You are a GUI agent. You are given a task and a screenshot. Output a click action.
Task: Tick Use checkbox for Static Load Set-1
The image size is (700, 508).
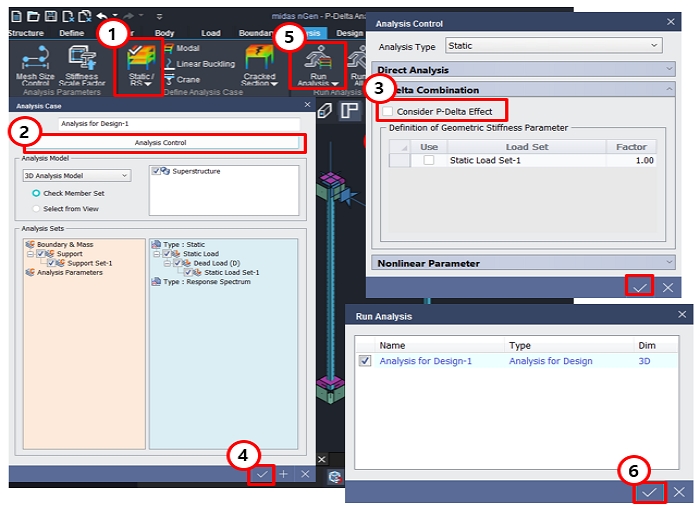(428, 160)
